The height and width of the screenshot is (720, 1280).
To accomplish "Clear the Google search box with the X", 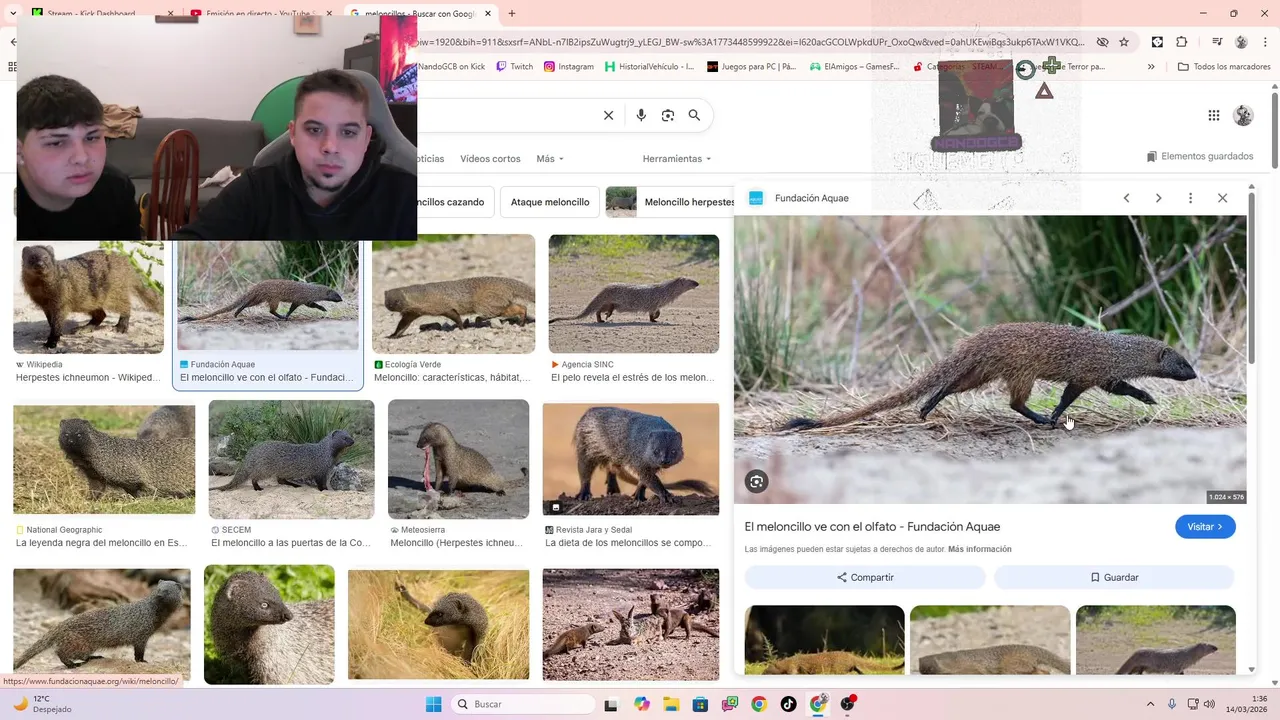I will pyautogui.click(x=608, y=115).
